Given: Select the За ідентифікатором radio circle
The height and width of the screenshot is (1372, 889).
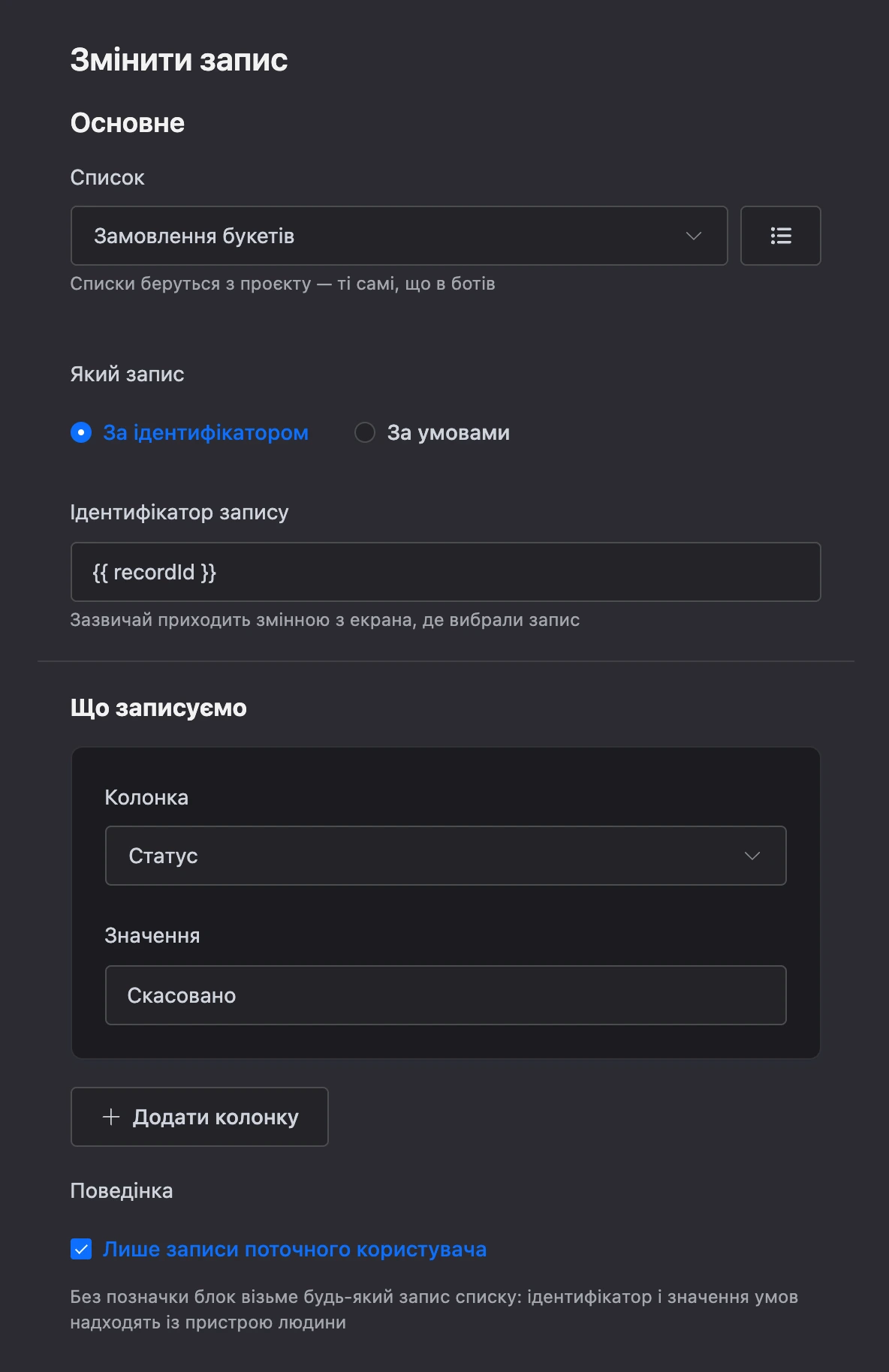Looking at the screenshot, I should point(81,432).
